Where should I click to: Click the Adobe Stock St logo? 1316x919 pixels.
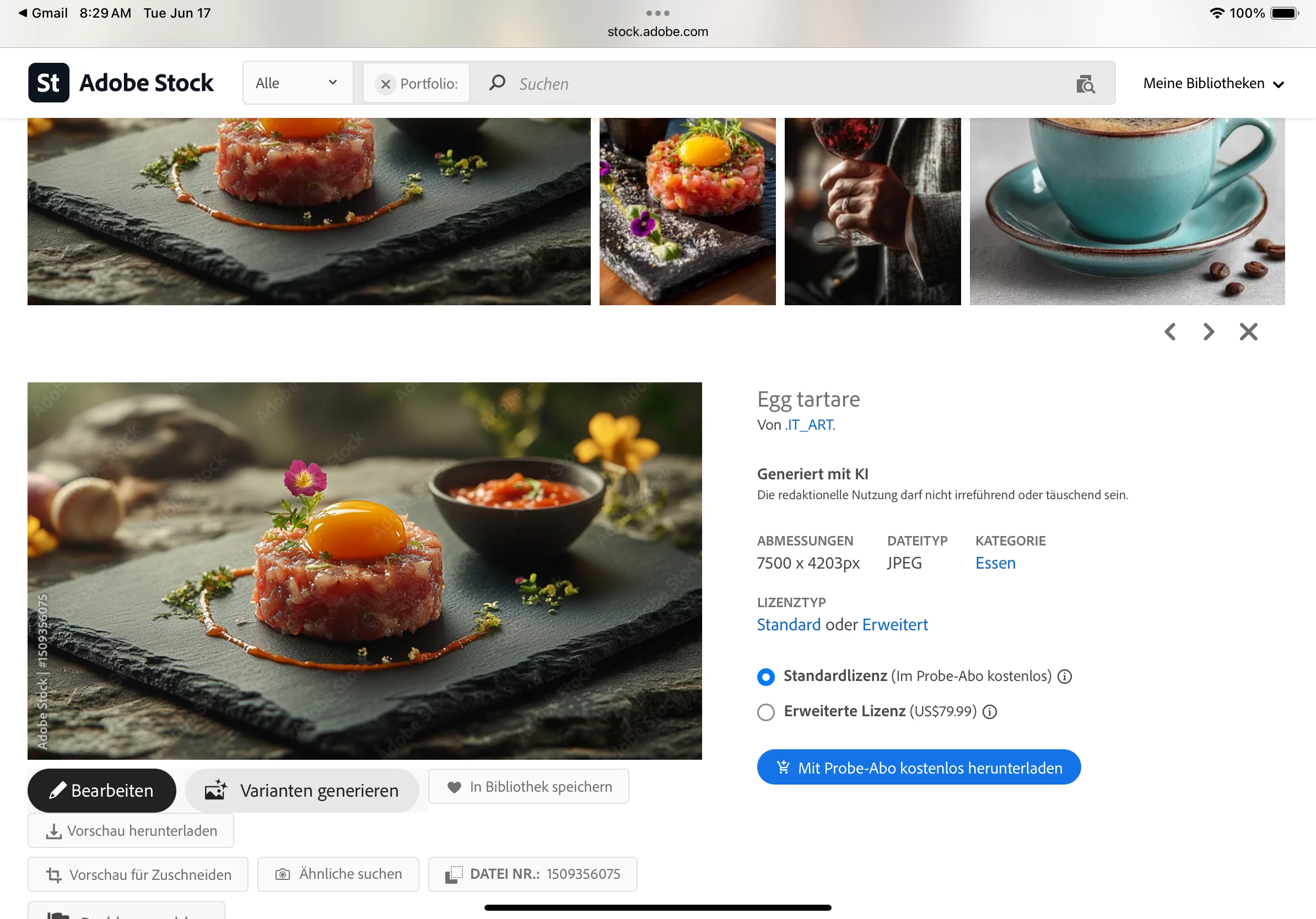click(x=48, y=83)
